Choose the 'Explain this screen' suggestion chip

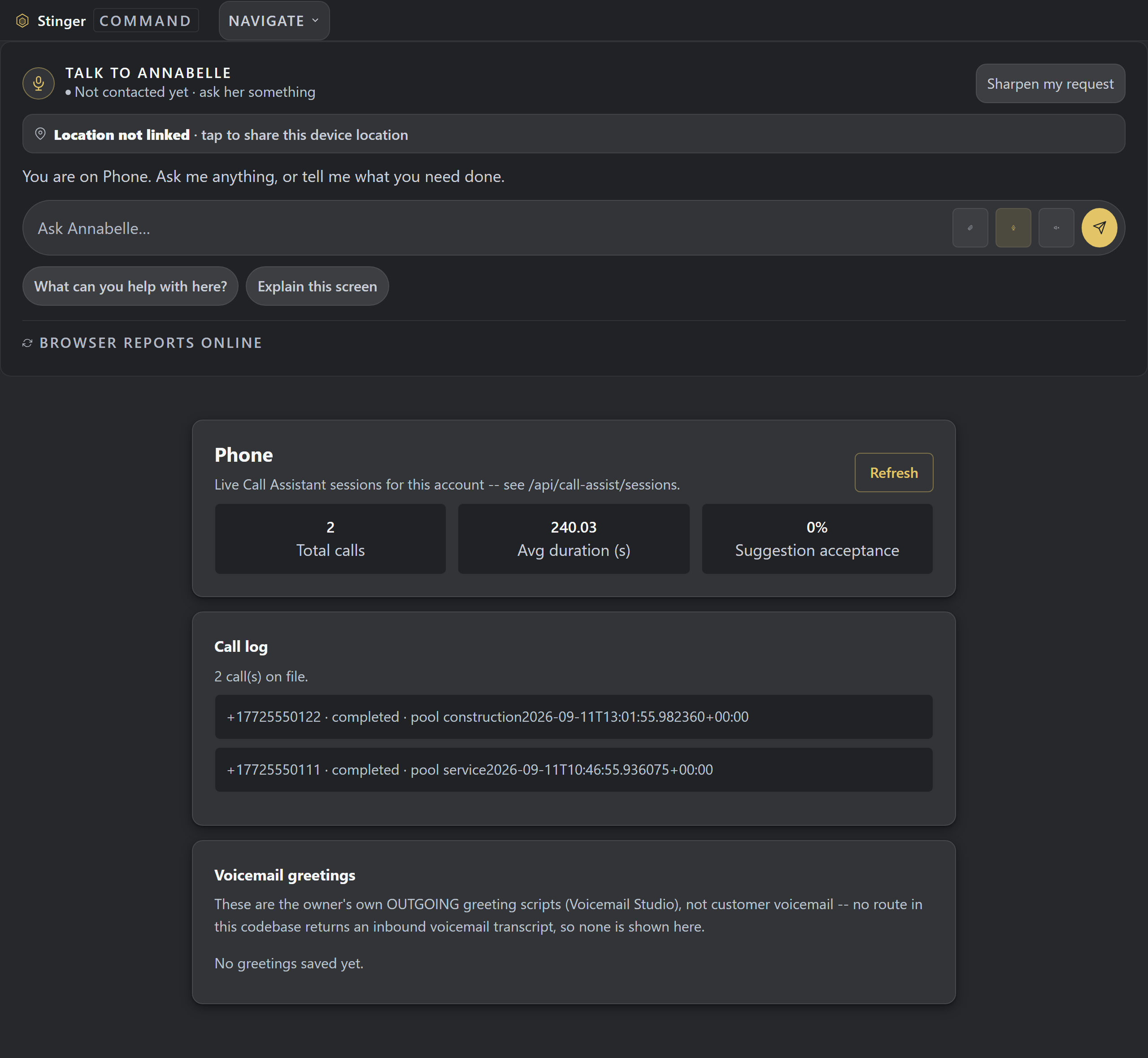click(317, 286)
